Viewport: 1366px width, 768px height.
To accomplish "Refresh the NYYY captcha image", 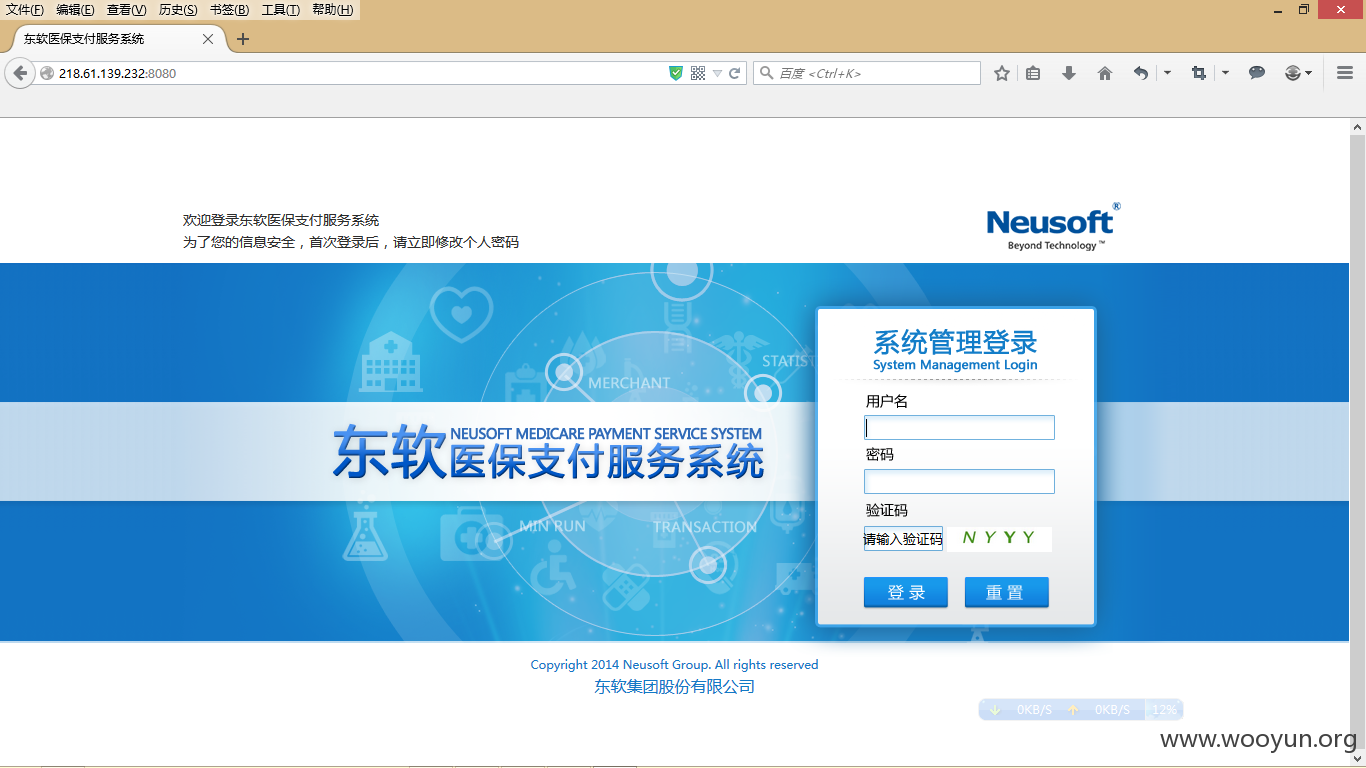I will [x=1000, y=539].
